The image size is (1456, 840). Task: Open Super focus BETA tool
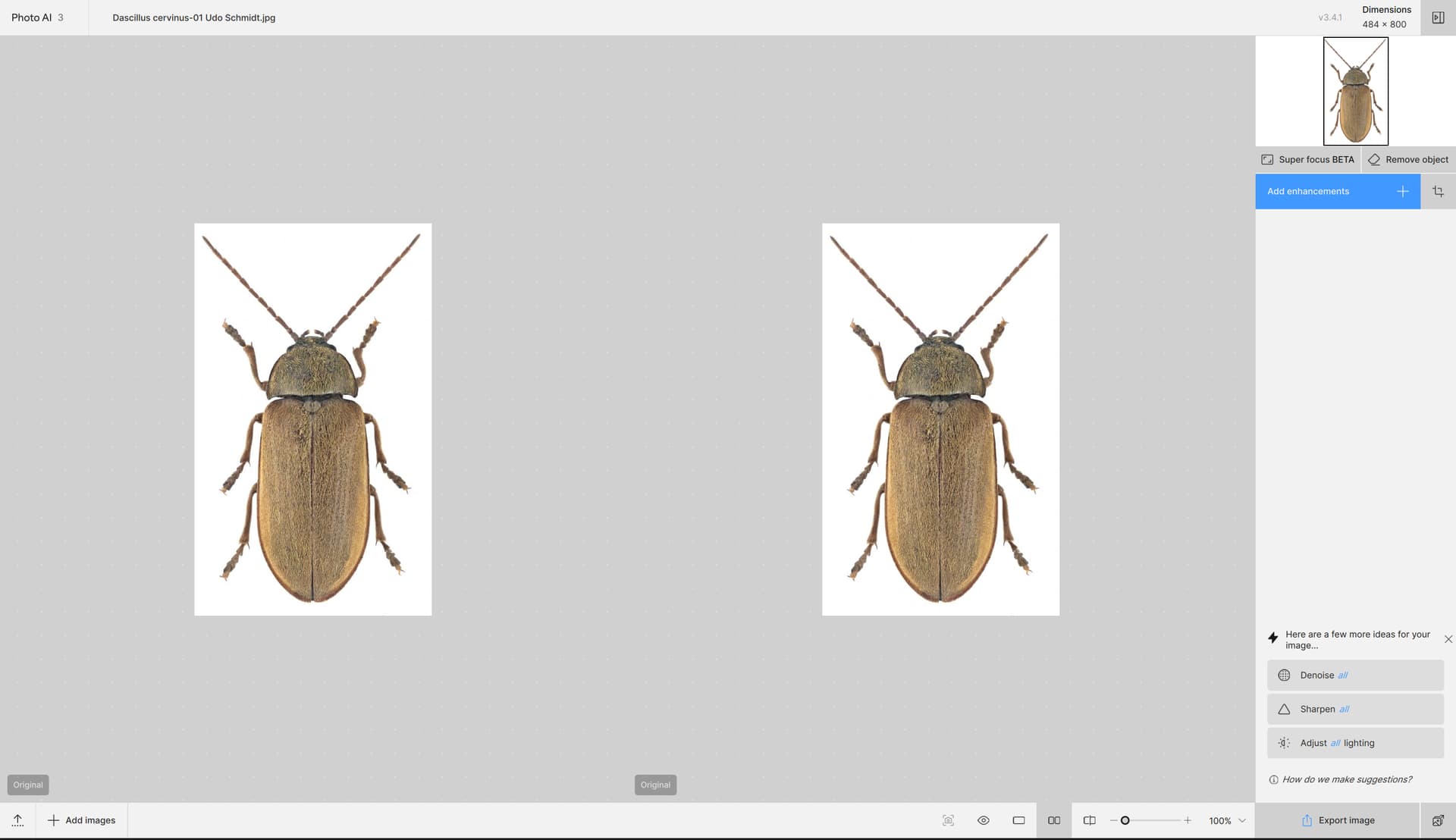[1307, 160]
